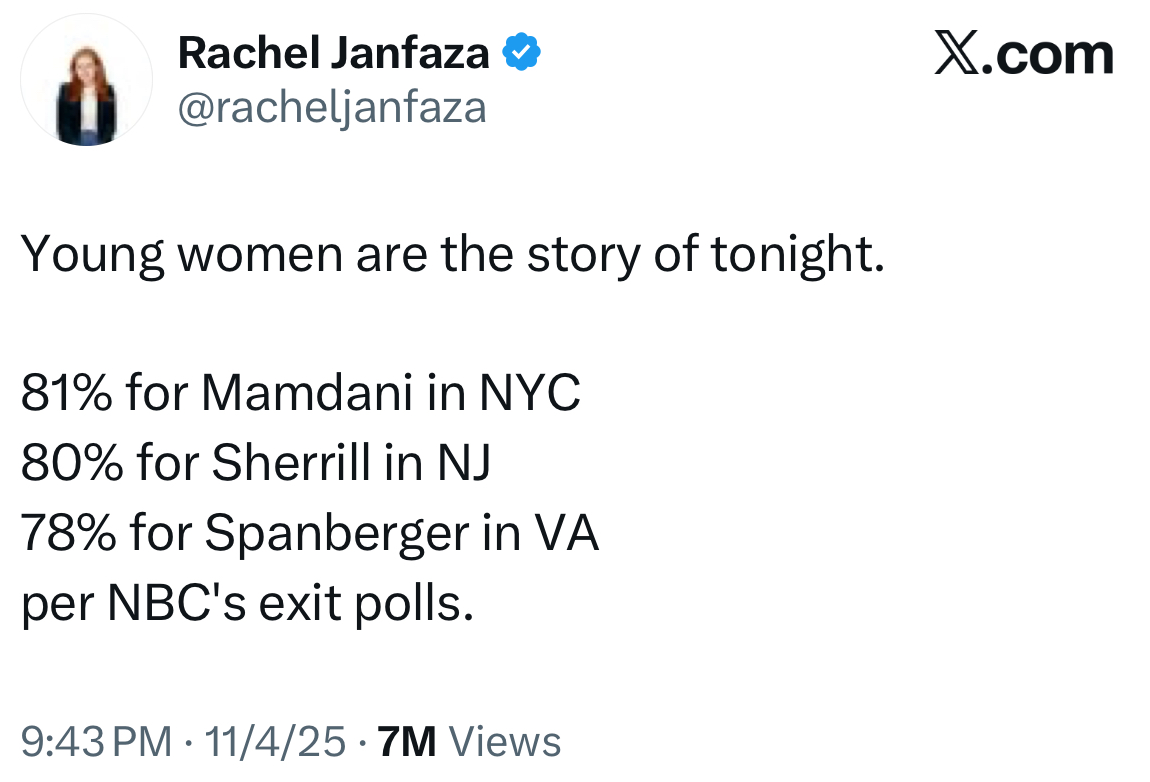
Task: Click the "per NBC's exit polls." line
Action: click(x=247, y=604)
